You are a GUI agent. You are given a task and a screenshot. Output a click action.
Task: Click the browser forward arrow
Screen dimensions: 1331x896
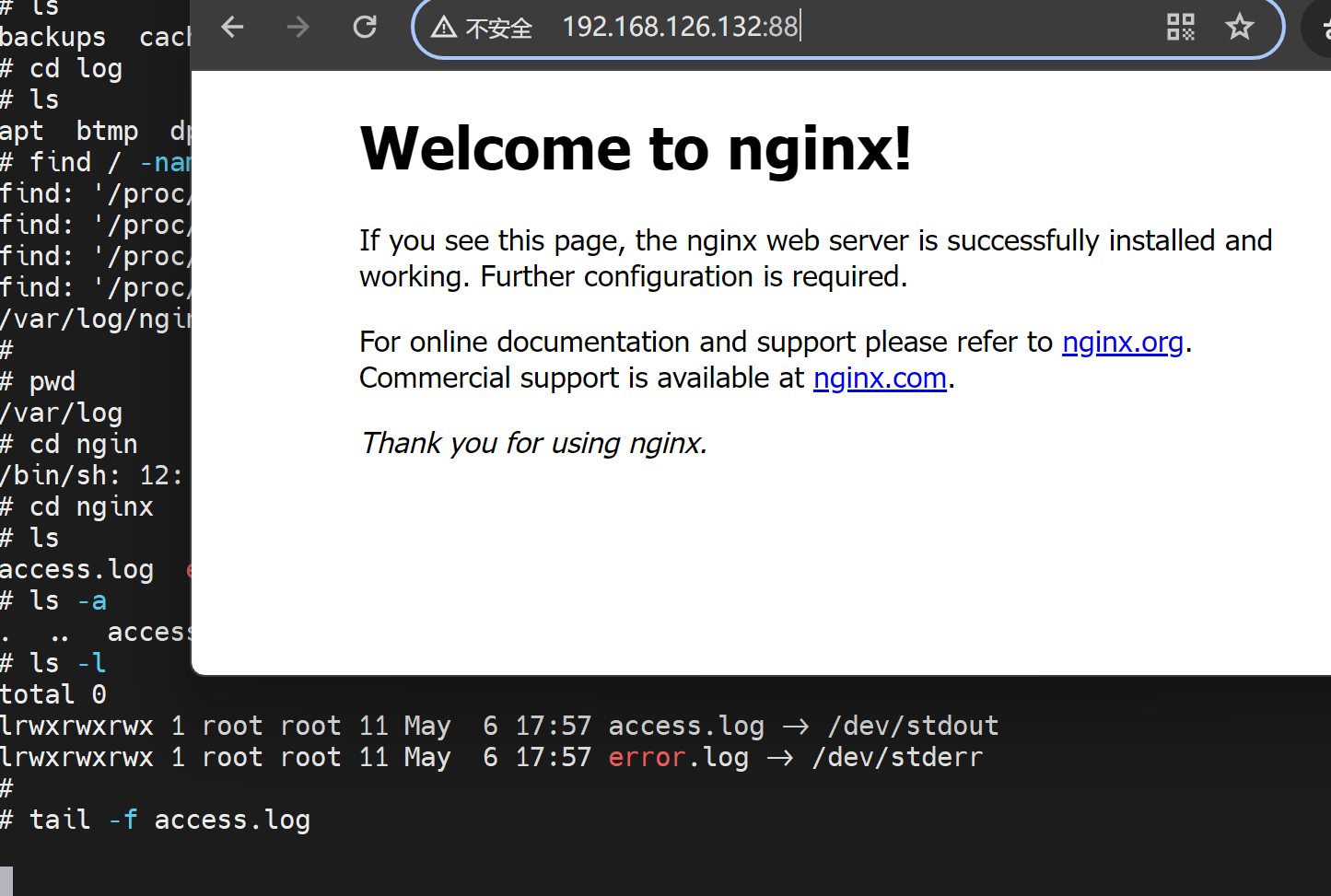[298, 28]
